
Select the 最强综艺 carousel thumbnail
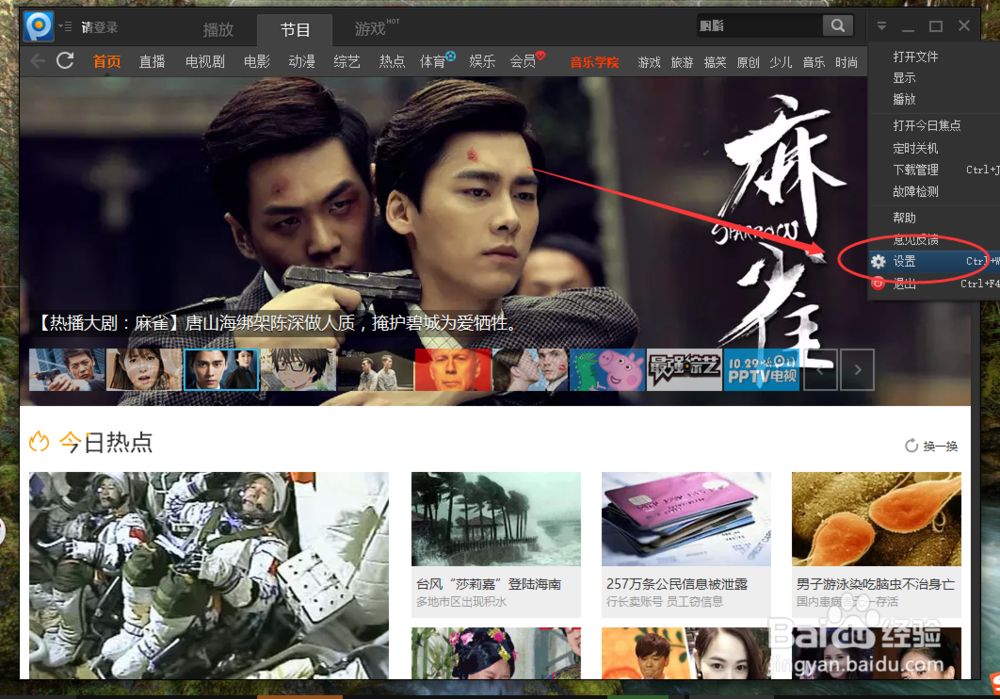click(684, 370)
